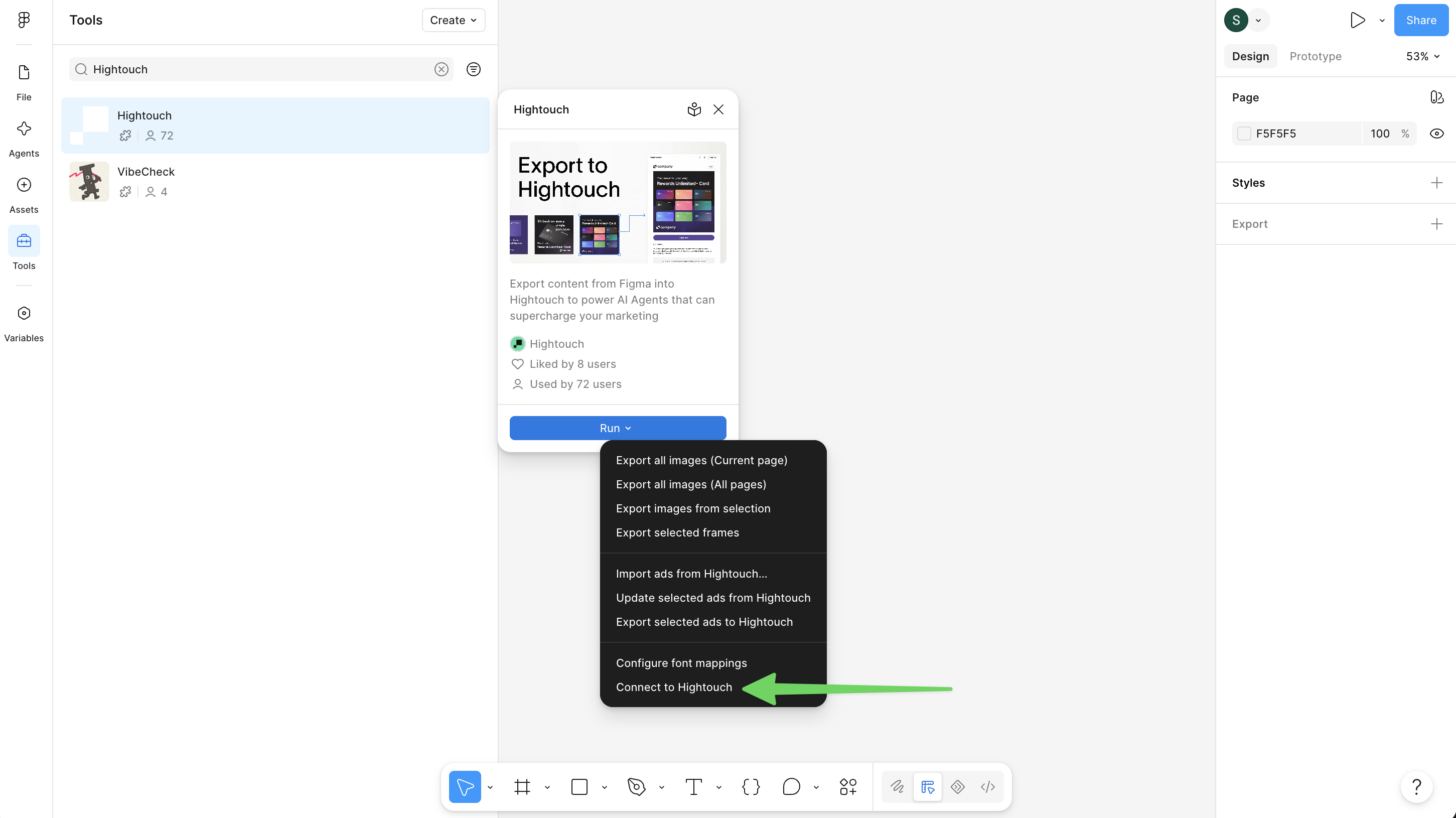The image size is (1456, 818).
Task: Open the Figma main menu logo
Action: click(24, 21)
